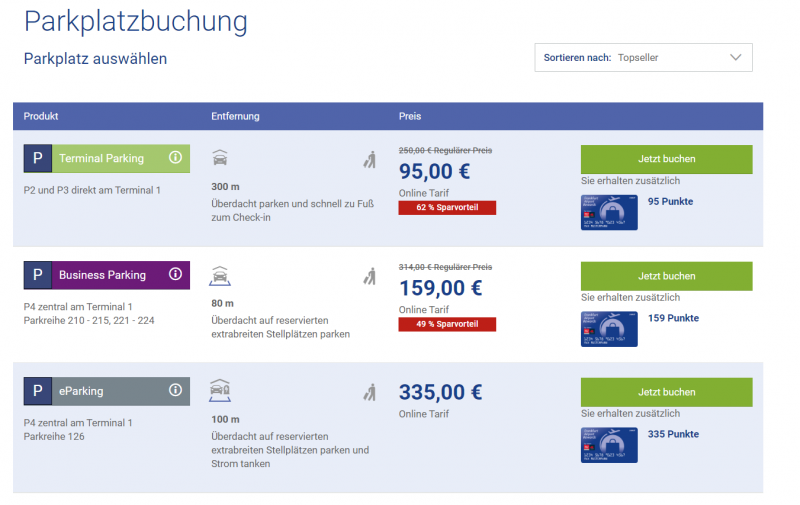Click the rewards card image beside 159 Punkte
Image resolution: width=800 pixels, height=505 pixels.
point(609,329)
